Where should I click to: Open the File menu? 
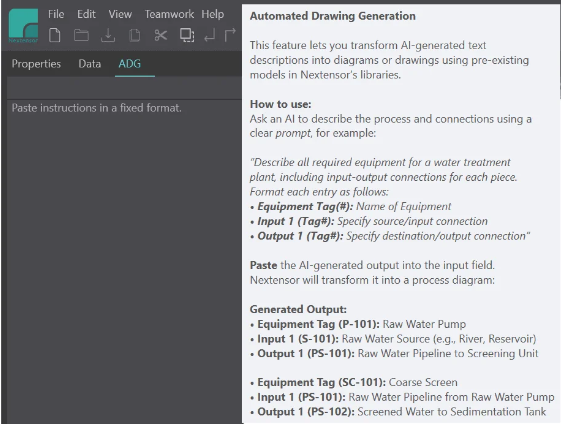56,14
